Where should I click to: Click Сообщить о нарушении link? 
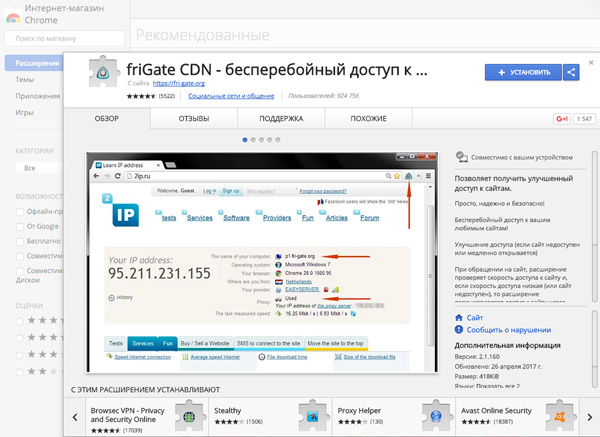[509, 330]
